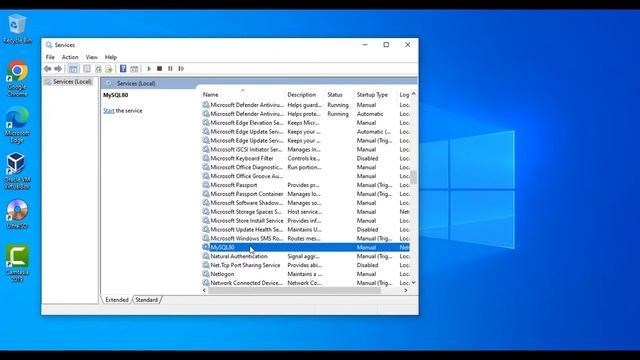Image resolution: width=640 pixels, height=360 pixels.
Task: Stop the service with the square icon
Action: tap(160, 69)
